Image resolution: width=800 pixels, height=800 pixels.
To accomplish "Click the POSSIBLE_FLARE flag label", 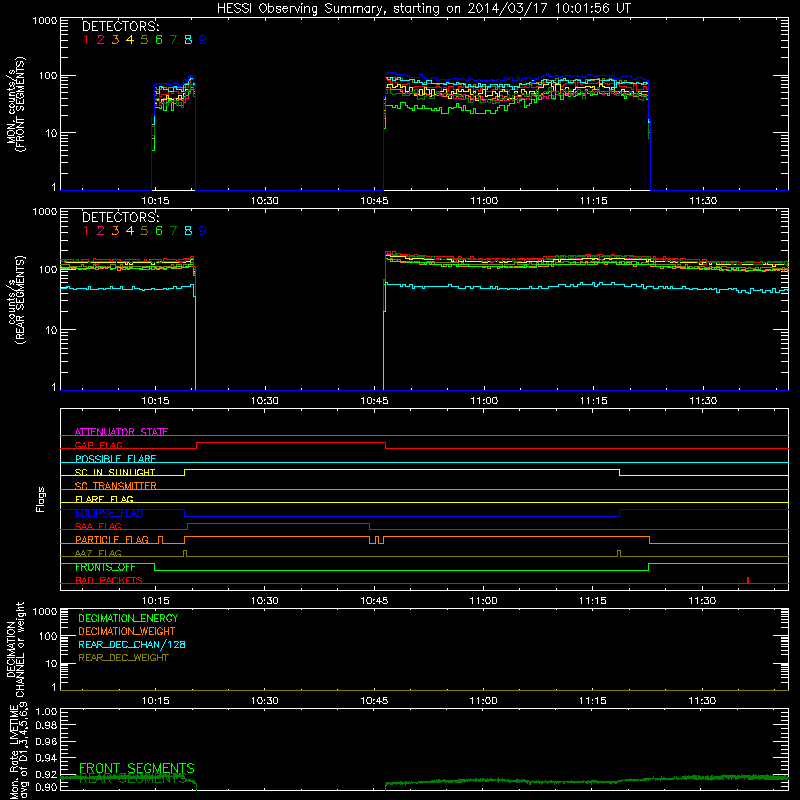I will 115,459.
